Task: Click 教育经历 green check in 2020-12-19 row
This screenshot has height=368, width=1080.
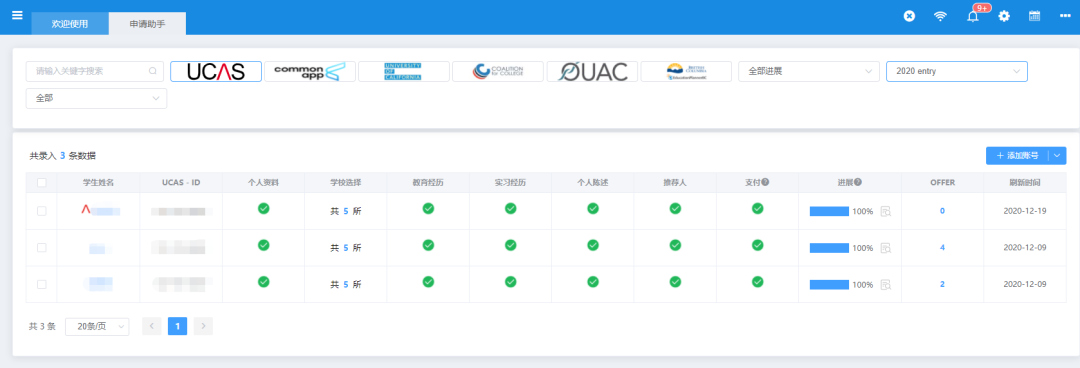Action: tap(428, 208)
